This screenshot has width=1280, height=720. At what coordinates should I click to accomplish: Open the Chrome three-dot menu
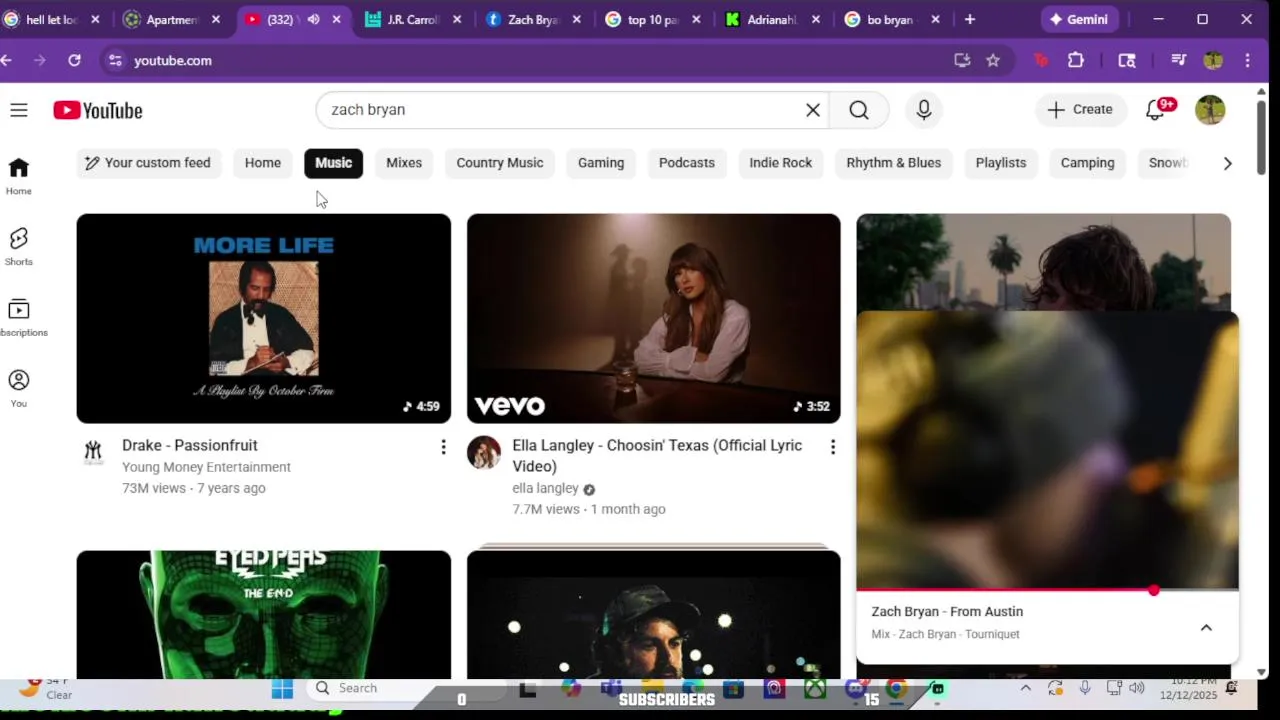pyautogui.click(x=1247, y=60)
